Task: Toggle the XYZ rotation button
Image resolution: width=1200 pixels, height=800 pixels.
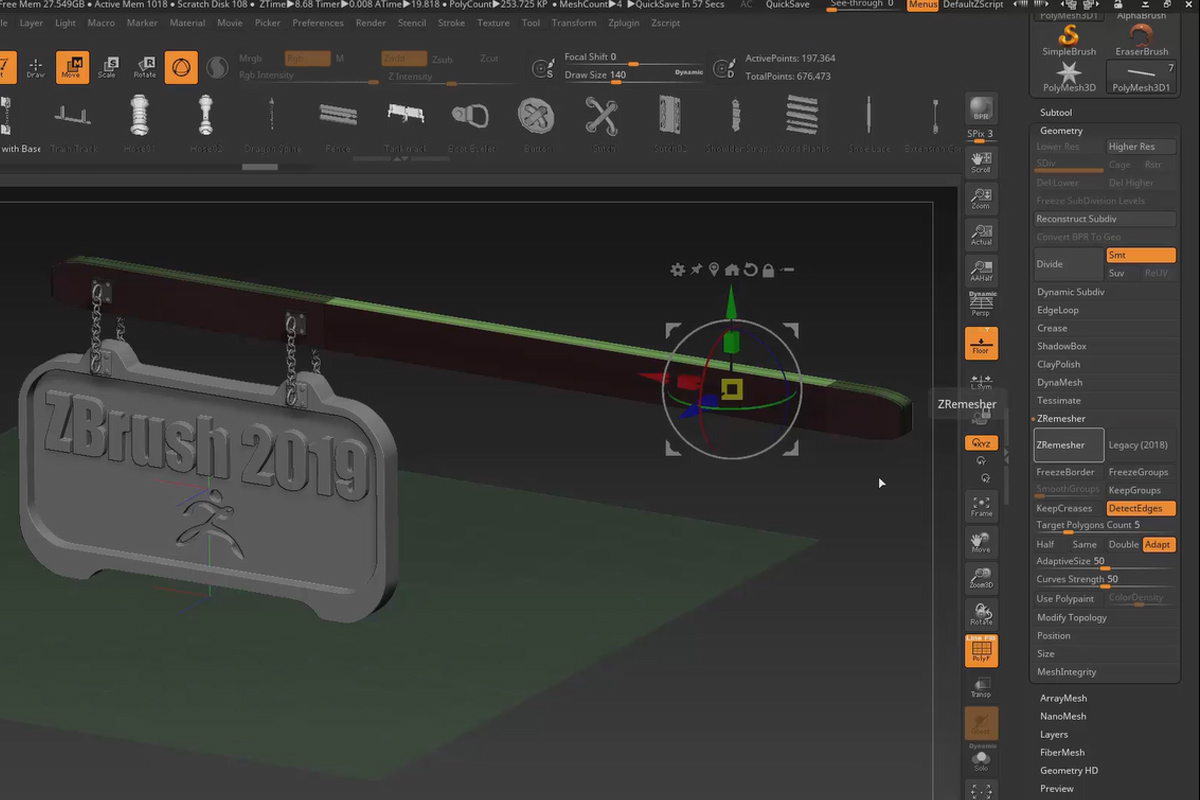Action: click(981, 442)
